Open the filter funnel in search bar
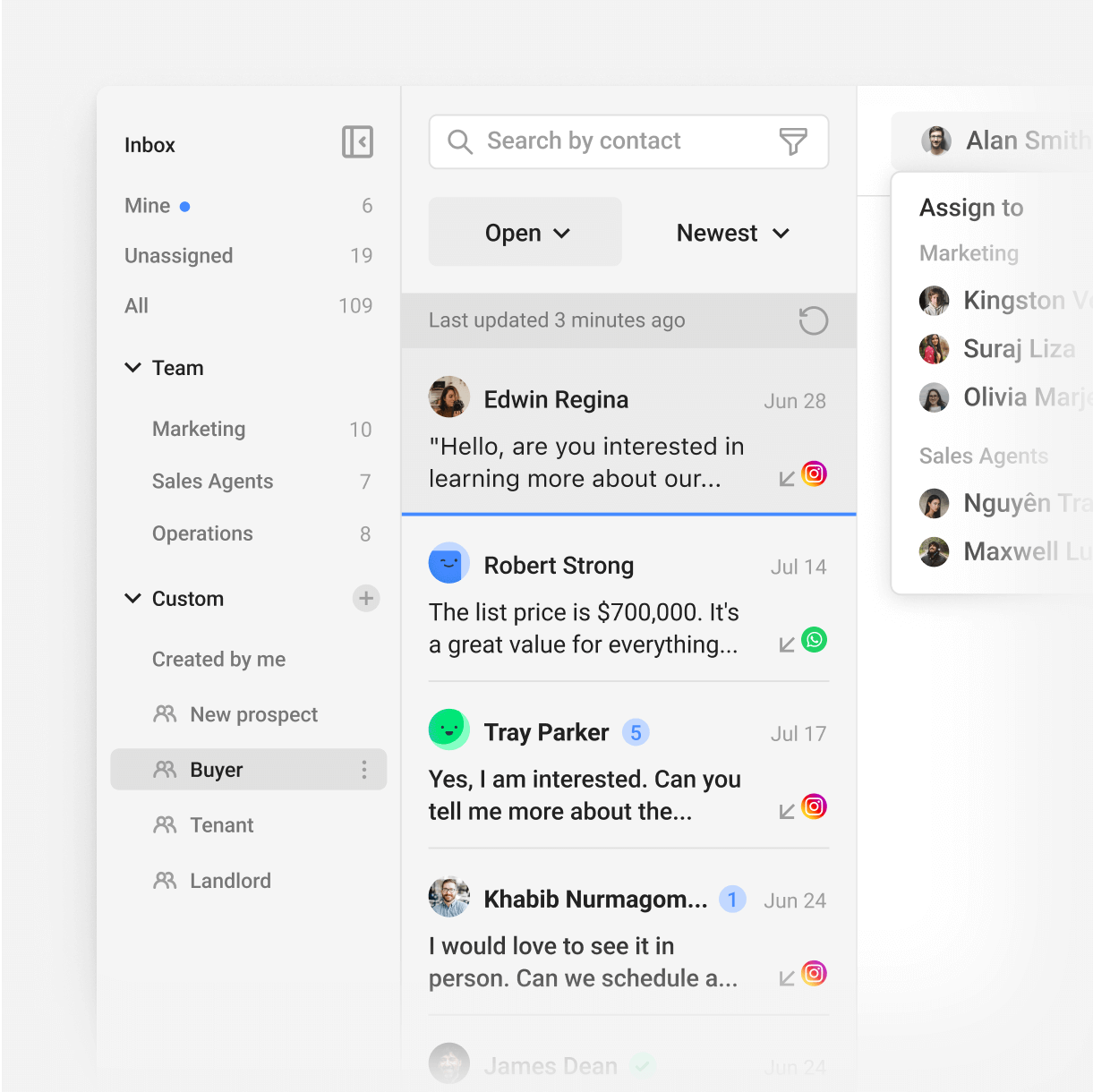This screenshot has width=1093, height=1092. [x=792, y=141]
